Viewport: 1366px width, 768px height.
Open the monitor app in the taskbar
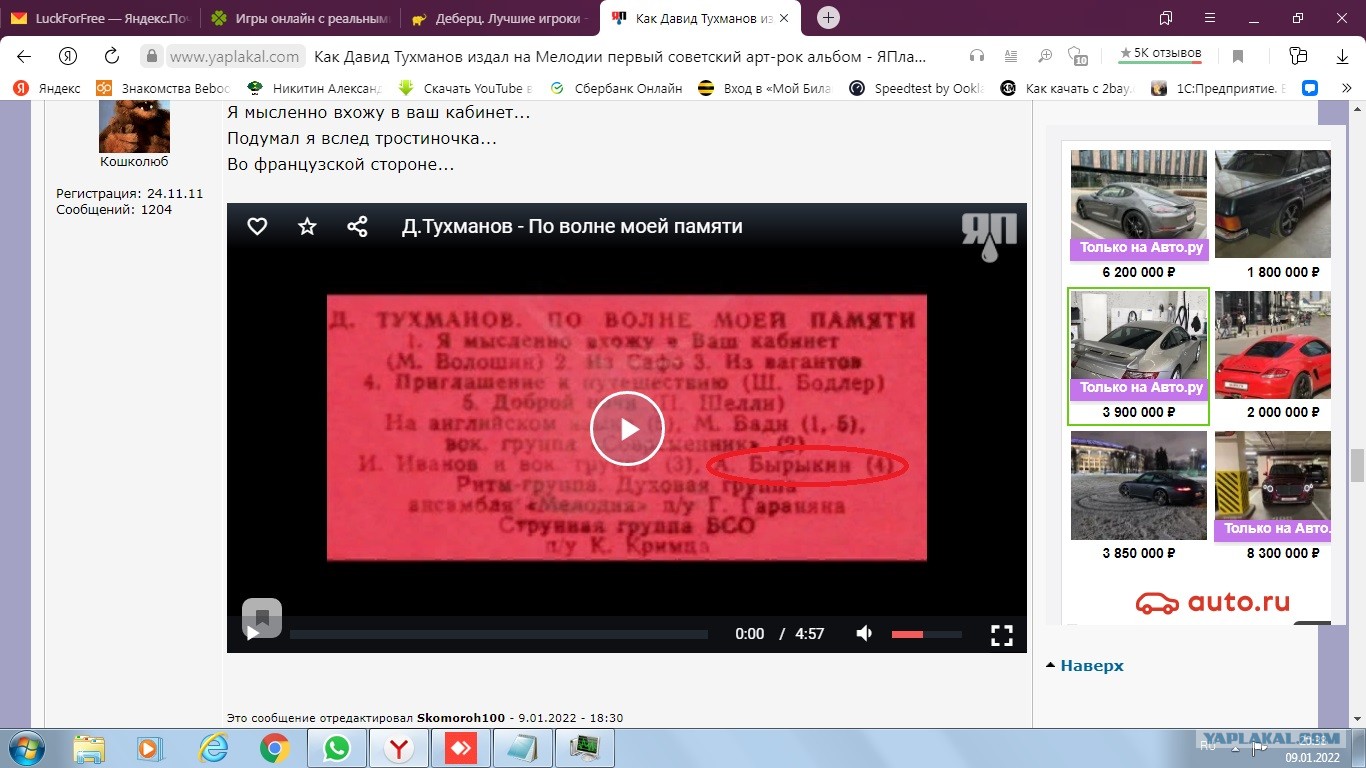pos(585,748)
